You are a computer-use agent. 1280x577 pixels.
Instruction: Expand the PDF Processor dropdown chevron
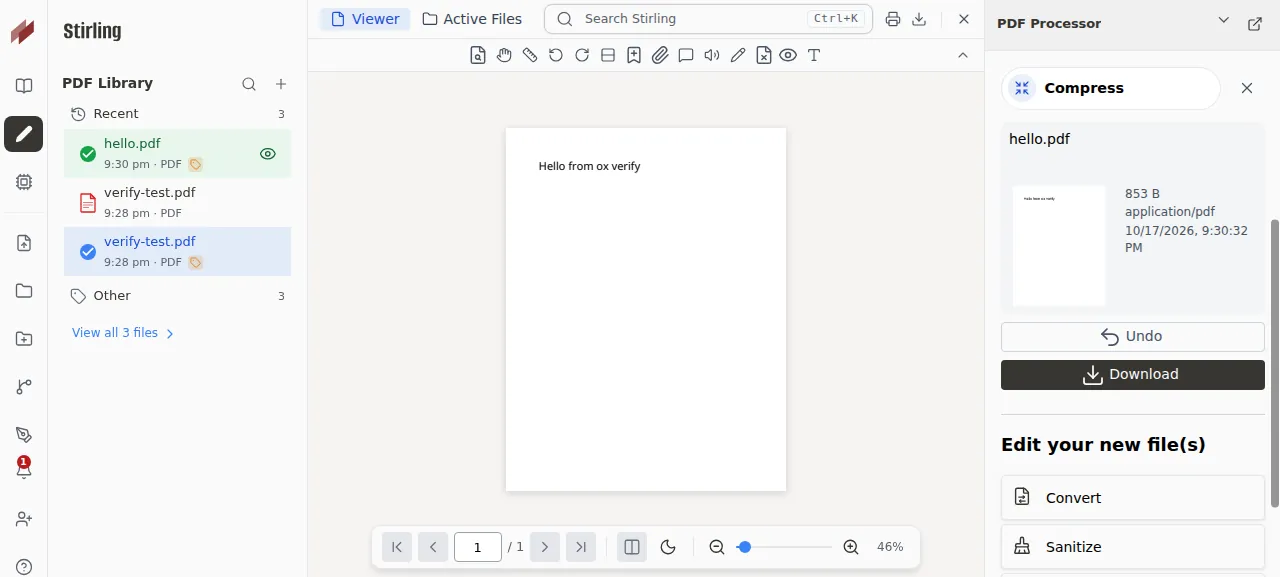[1224, 20]
